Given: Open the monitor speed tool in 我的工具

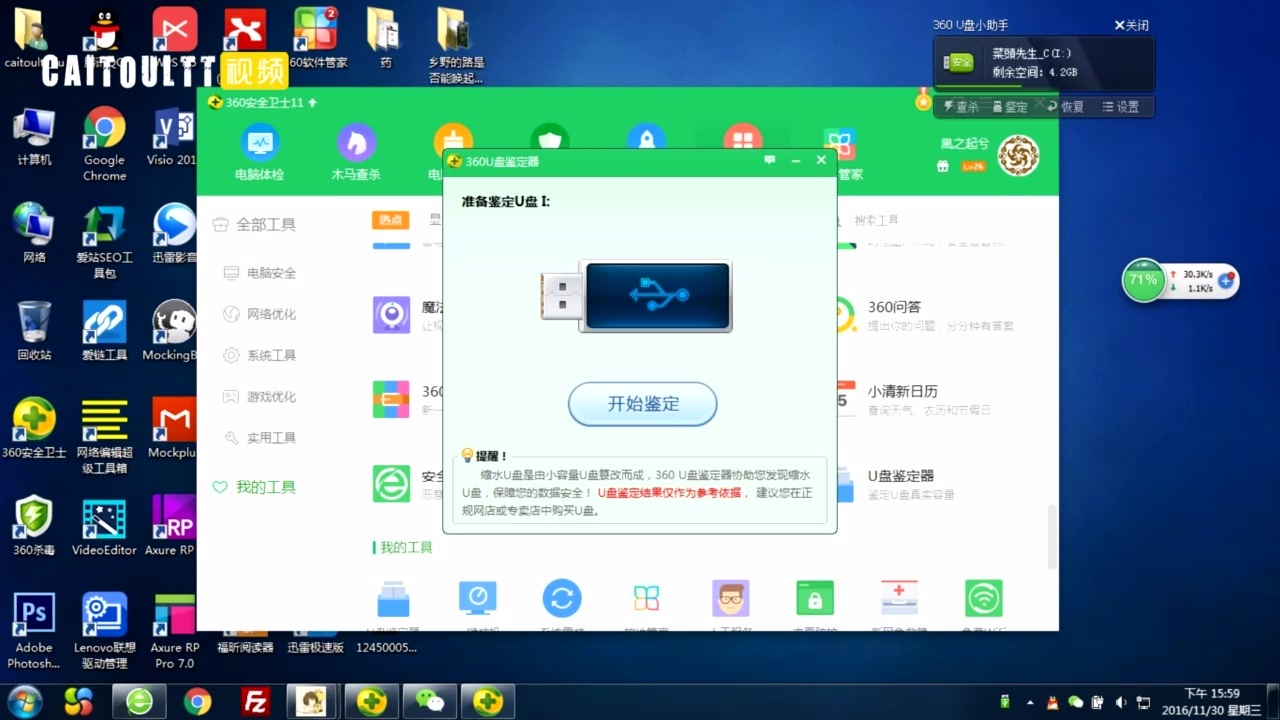Looking at the screenshot, I should point(477,599).
